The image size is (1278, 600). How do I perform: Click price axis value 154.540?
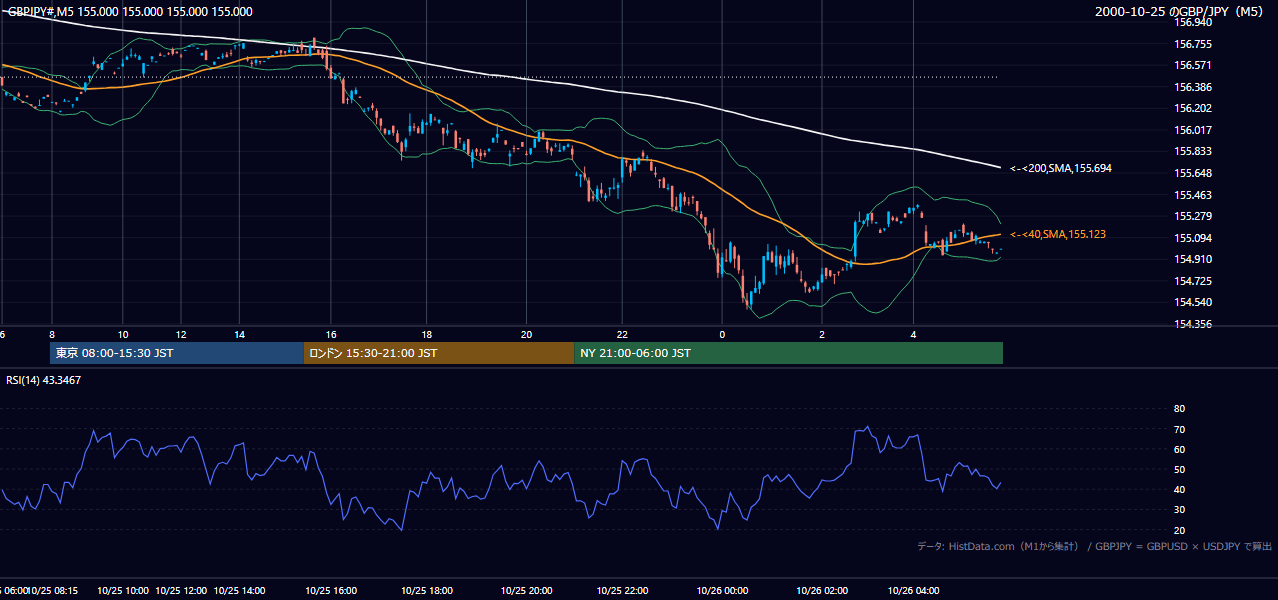point(1192,302)
